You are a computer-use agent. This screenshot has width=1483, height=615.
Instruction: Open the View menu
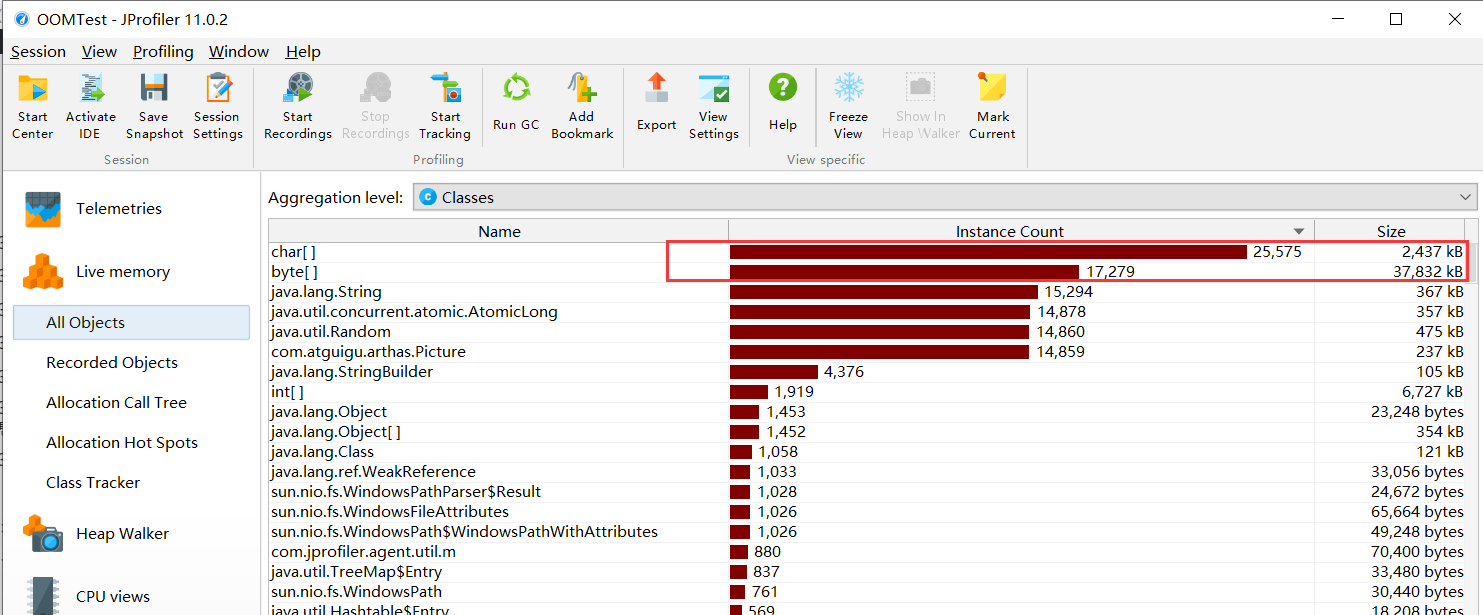click(99, 52)
